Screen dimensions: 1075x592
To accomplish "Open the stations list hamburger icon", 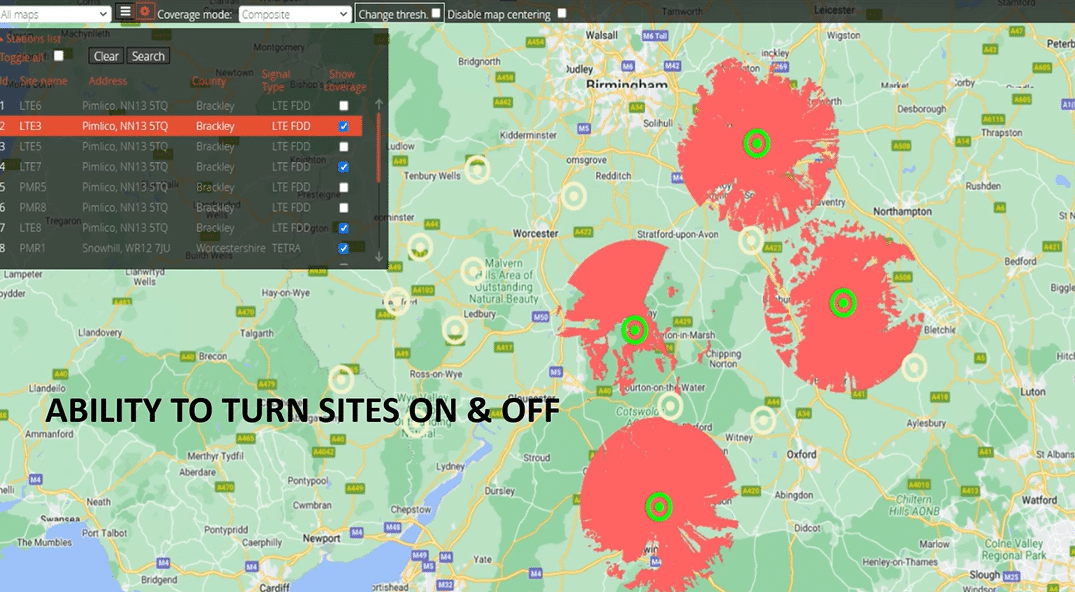I will (125, 12).
